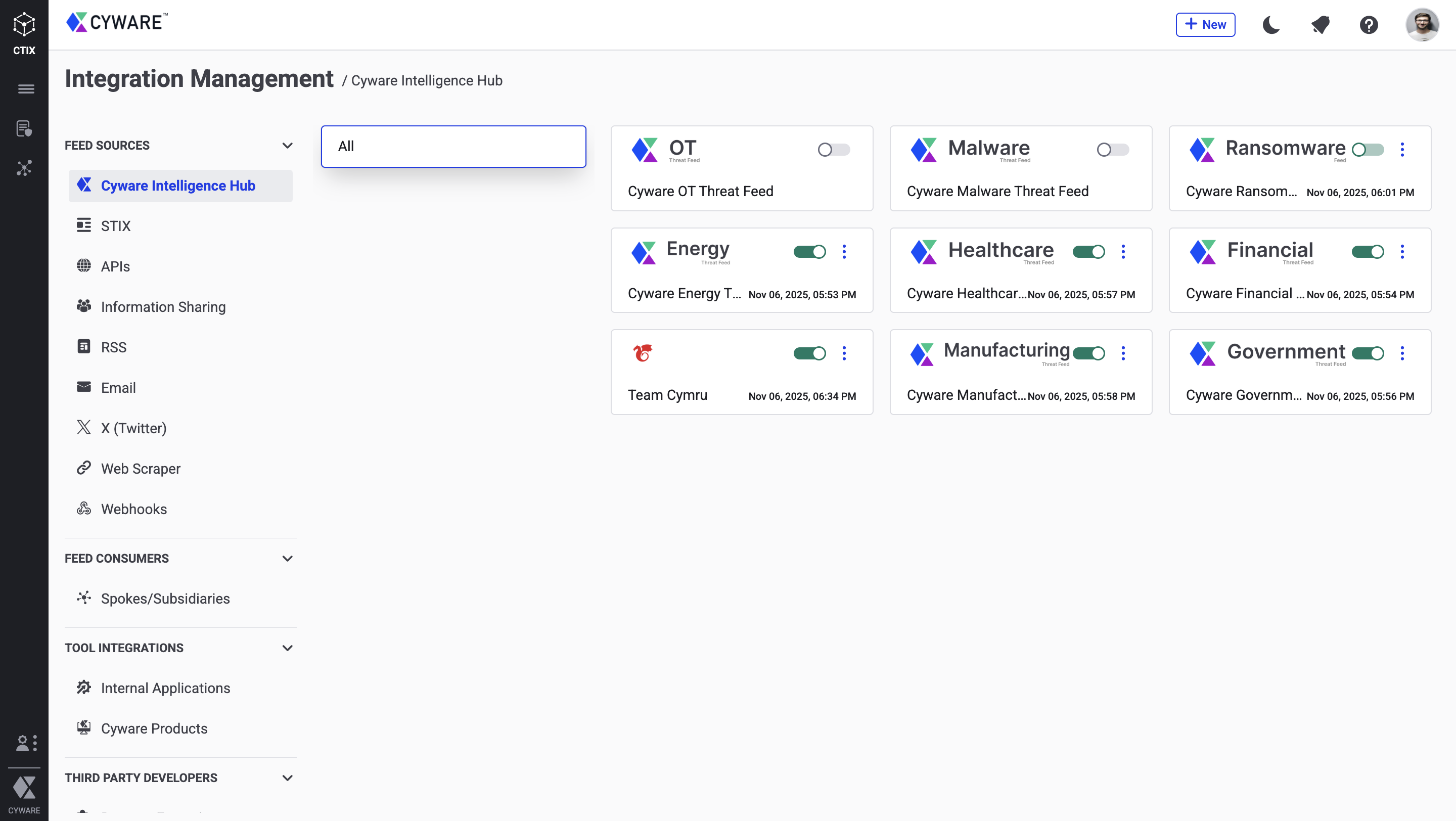Click the All filter input field
1456x821 pixels.
(x=453, y=146)
